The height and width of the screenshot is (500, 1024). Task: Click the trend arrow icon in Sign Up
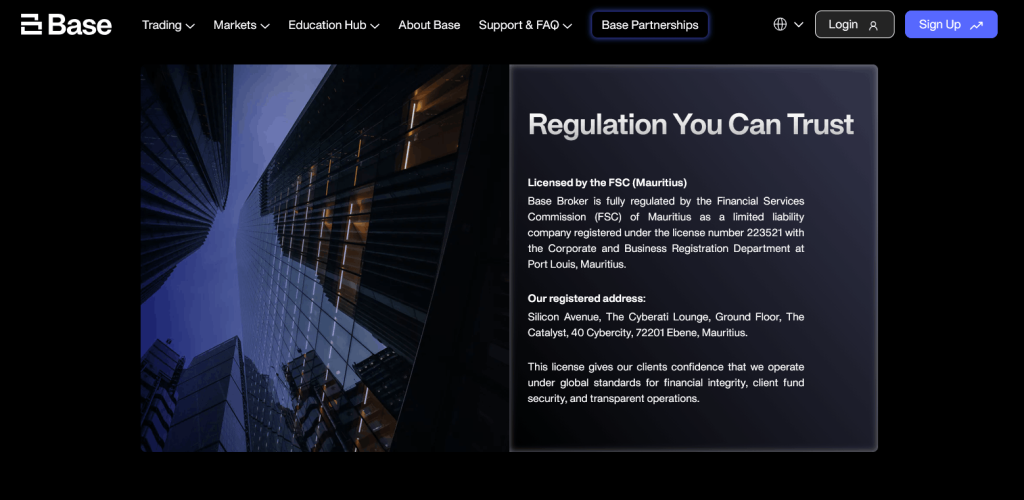pyautogui.click(x=976, y=25)
